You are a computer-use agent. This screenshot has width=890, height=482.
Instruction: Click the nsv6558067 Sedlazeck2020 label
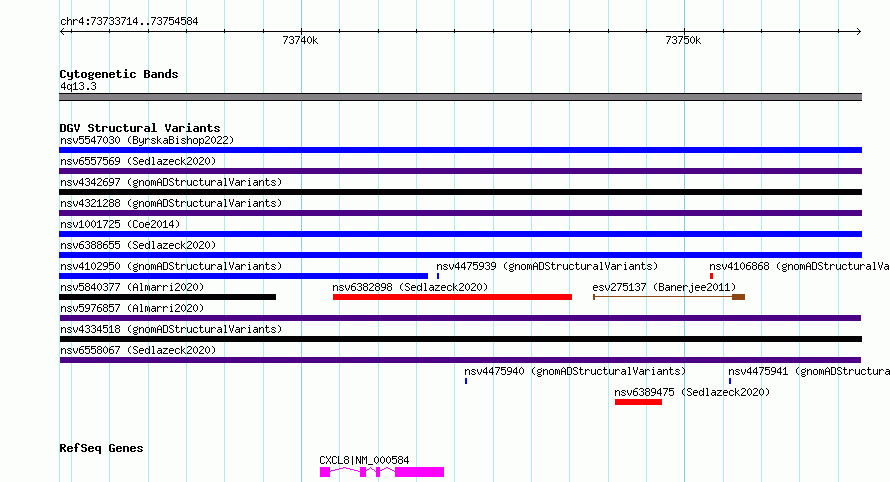[x=138, y=350]
